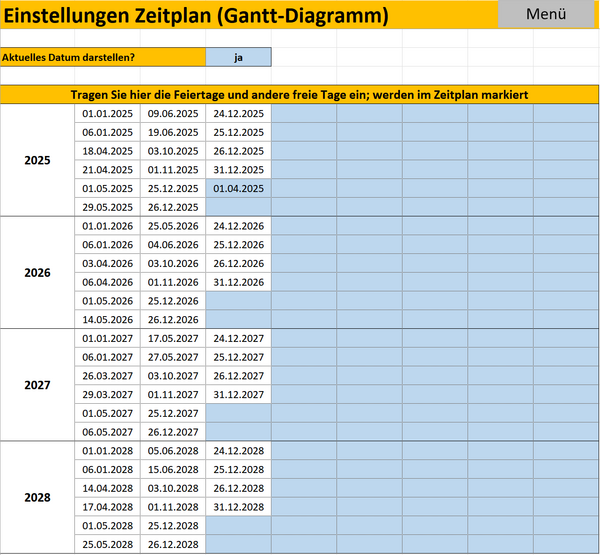Select cell containing 24.12.2027
600x555 pixels.
239,339
